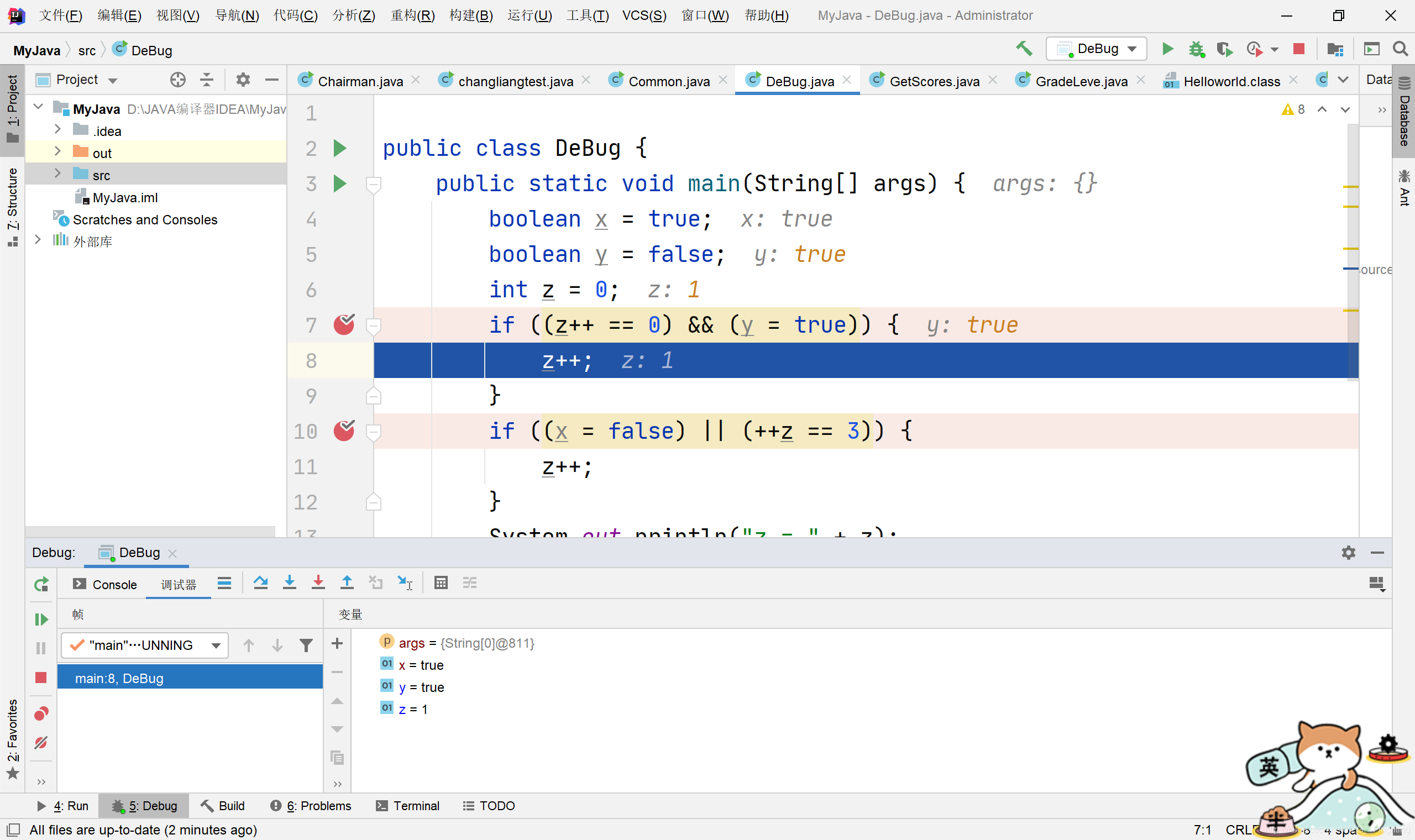Resume program in debug sidebar
1415x840 pixels.
coord(41,620)
